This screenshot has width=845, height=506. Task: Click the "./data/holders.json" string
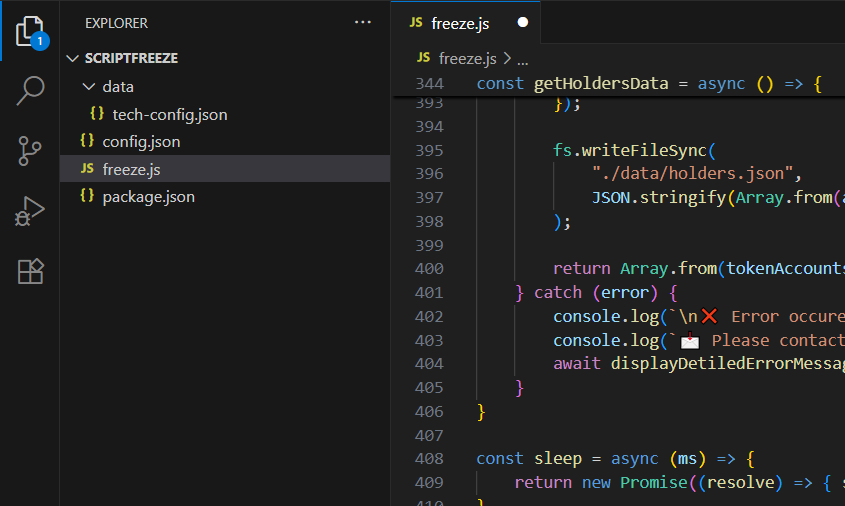click(692, 174)
